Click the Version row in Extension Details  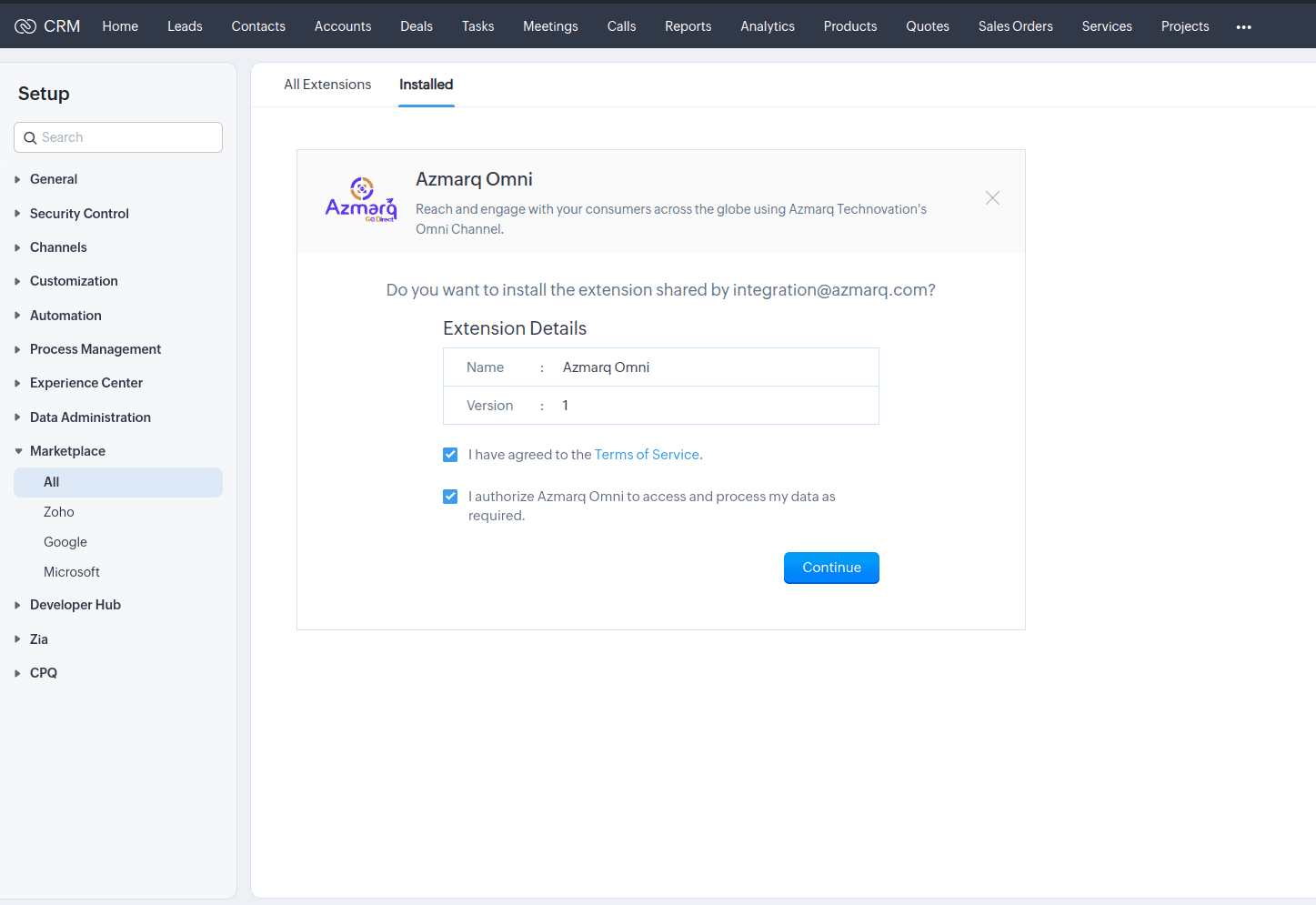(661, 406)
